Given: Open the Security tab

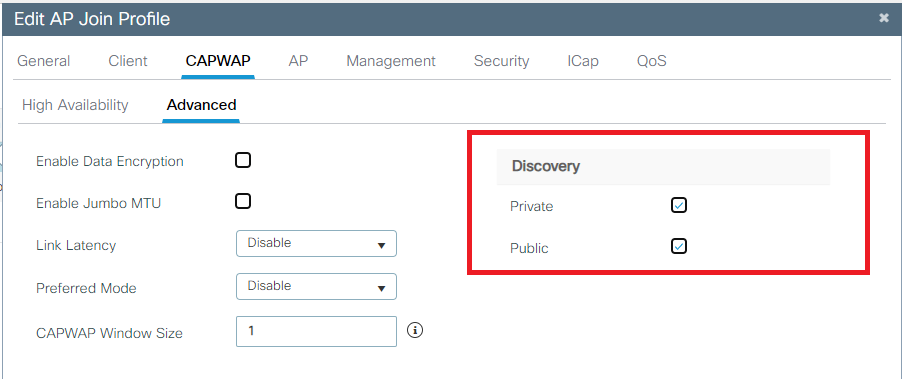Looking at the screenshot, I should tap(502, 61).
